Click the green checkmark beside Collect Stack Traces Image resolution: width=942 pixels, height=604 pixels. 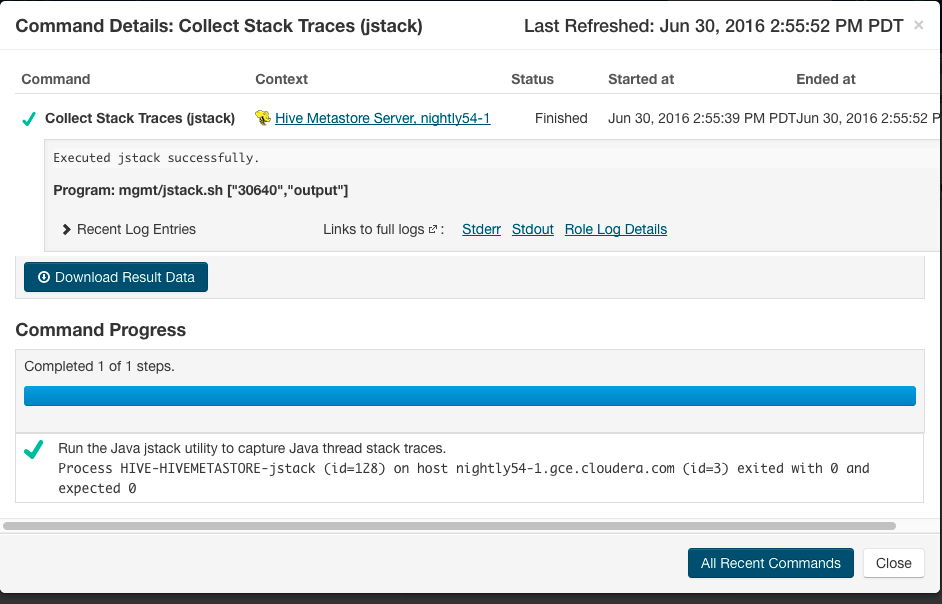[29, 119]
